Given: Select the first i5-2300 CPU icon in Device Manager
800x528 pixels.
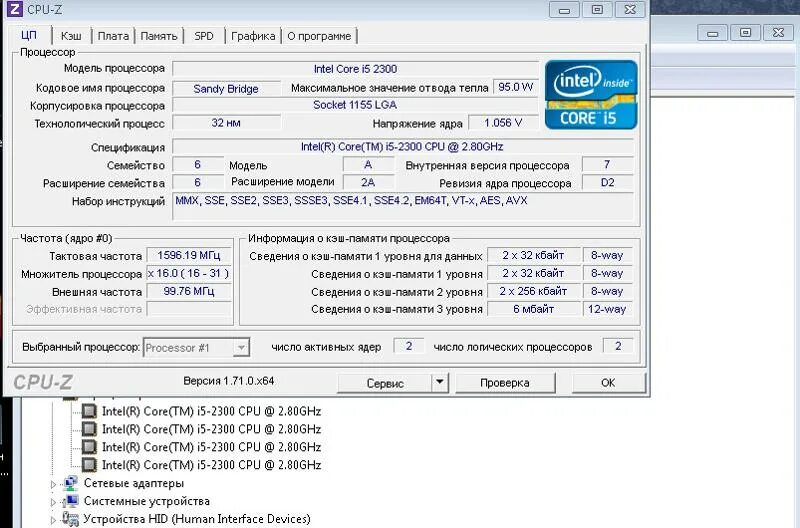Looking at the screenshot, I should [89, 411].
